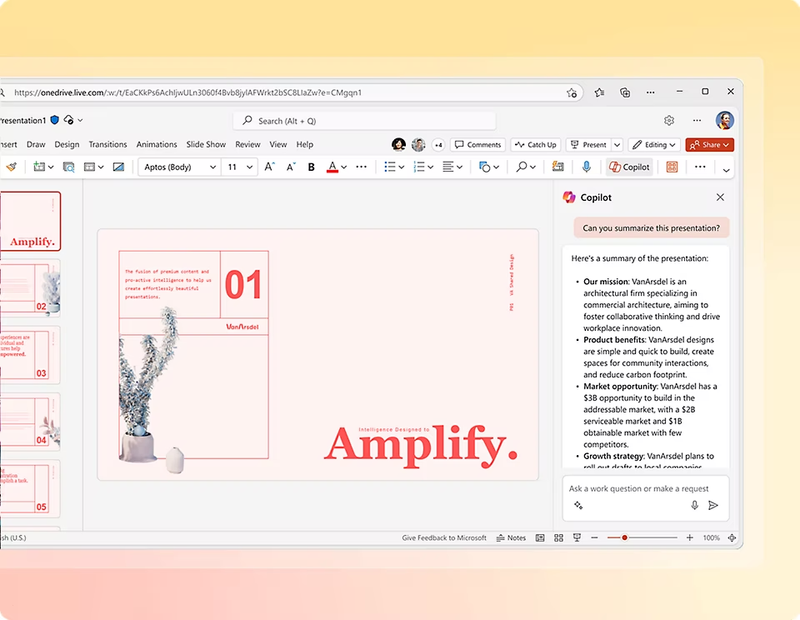Open the file name dropdown chevron
The width and height of the screenshot is (800, 620).
pyautogui.click(x=80, y=120)
